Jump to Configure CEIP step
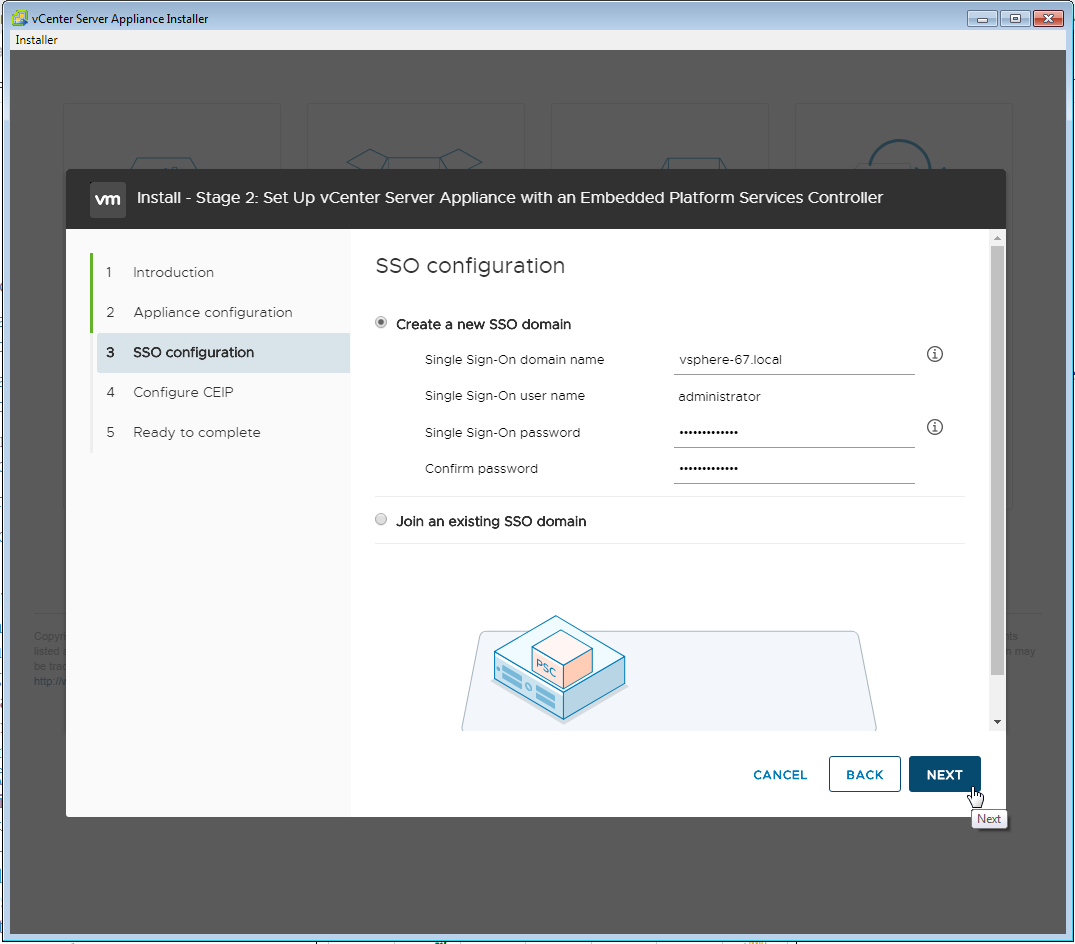 [x=183, y=392]
